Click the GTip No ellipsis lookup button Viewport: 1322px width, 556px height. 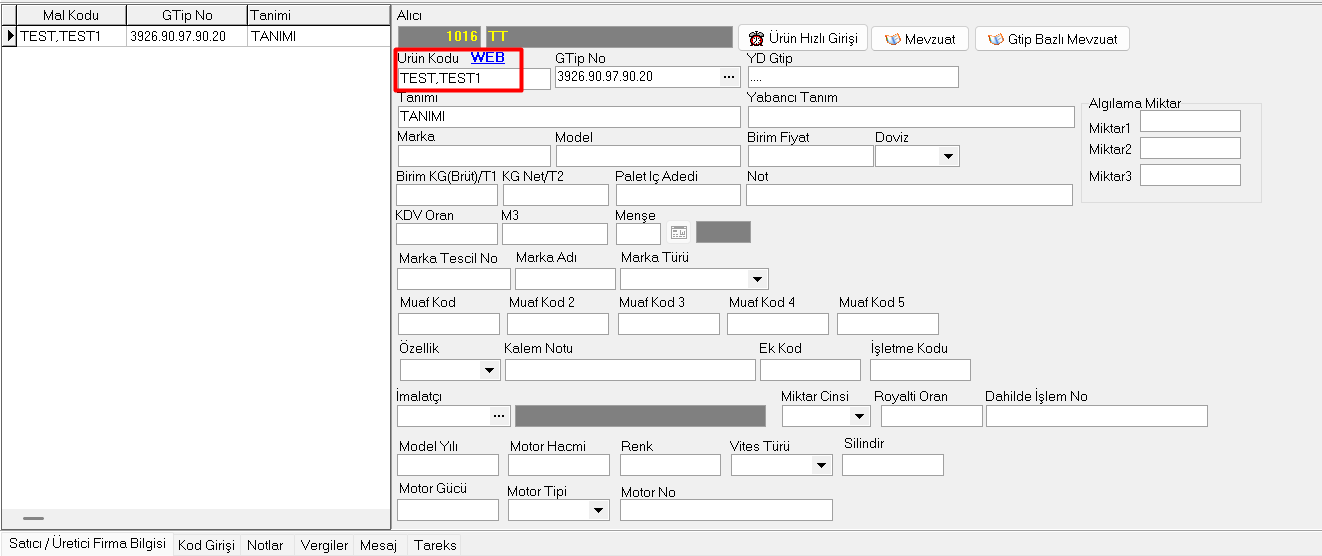click(x=728, y=77)
